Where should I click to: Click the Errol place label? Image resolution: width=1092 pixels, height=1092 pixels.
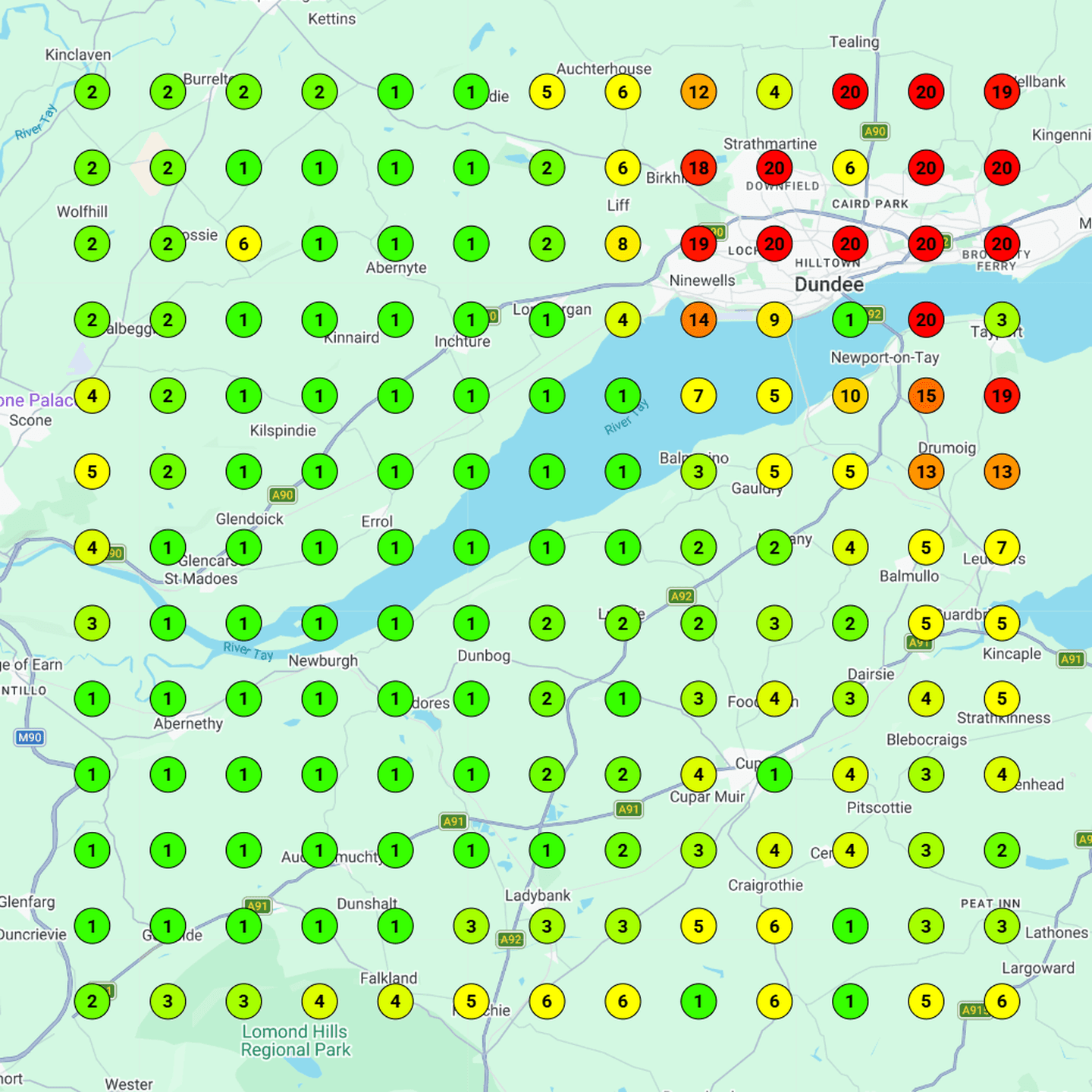point(377,522)
